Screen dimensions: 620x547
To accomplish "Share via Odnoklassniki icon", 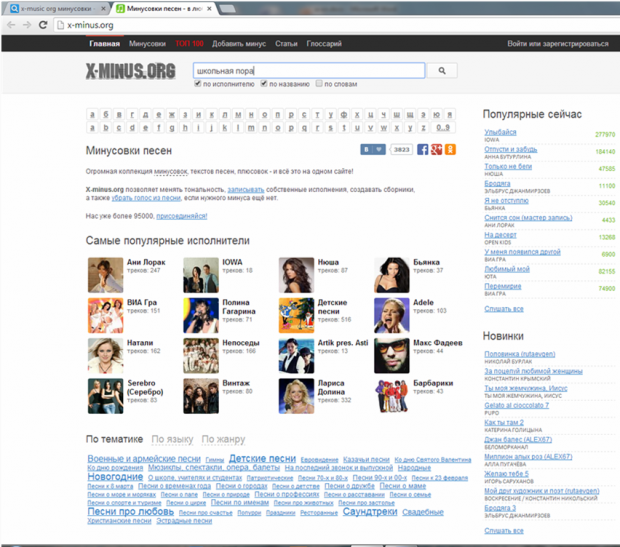I will 450,150.
